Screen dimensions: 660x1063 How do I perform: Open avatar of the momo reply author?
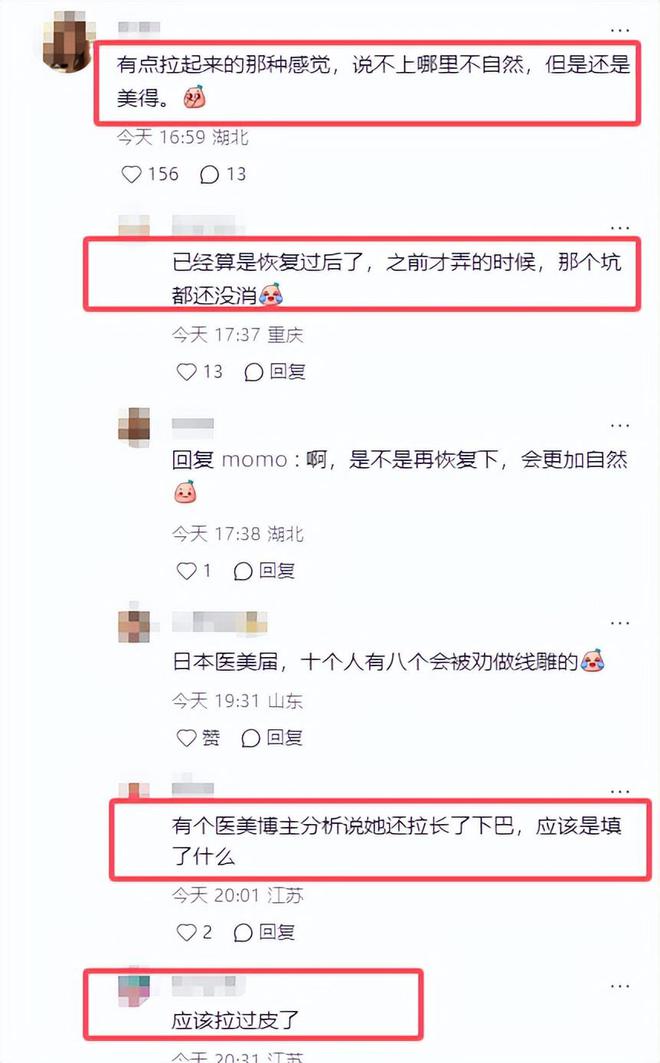click(x=135, y=426)
